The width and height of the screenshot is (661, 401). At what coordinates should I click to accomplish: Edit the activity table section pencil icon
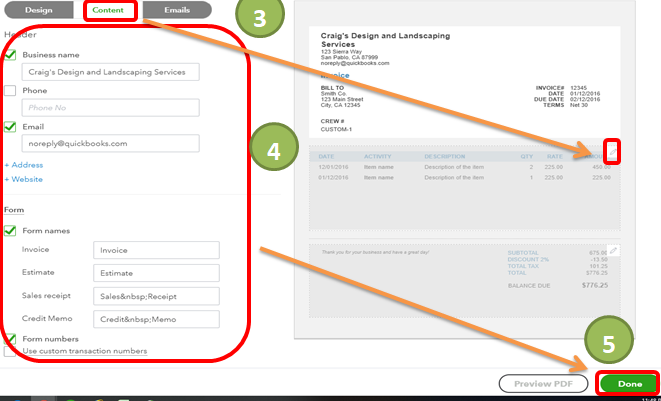(x=613, y=152)
